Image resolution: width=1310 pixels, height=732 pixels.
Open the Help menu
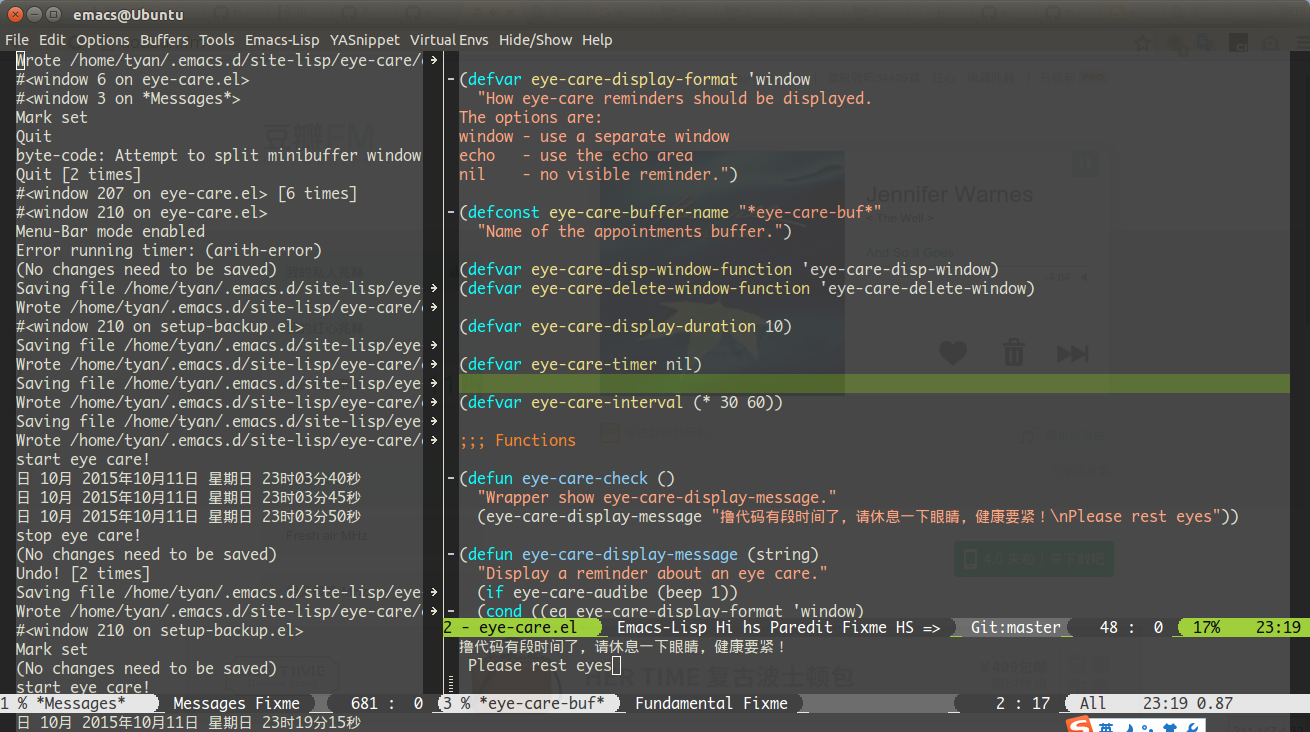[597, 40]
